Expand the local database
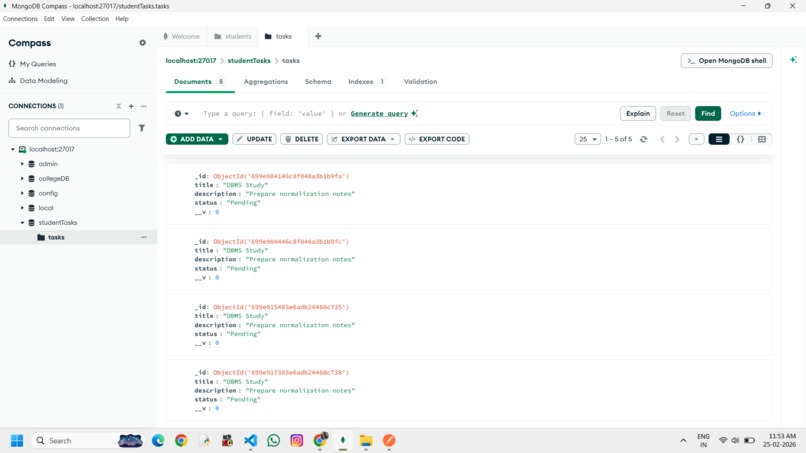Screen dimensions: 806x453 22,208
